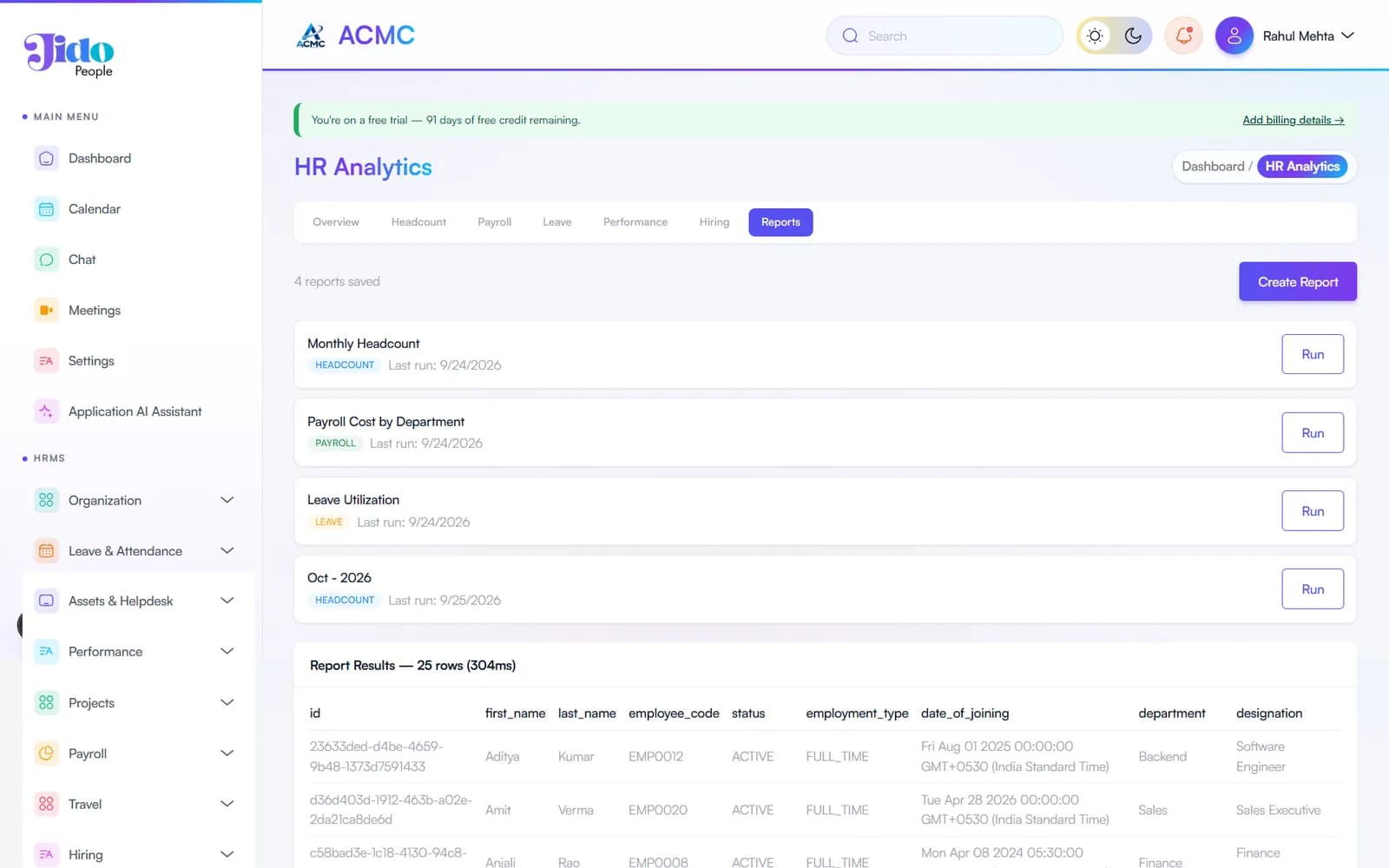The width and height of the screenshot is (1389, 868).
Task: Expand the sidebar Payroll chevron
Action: [x=227, y=753]
